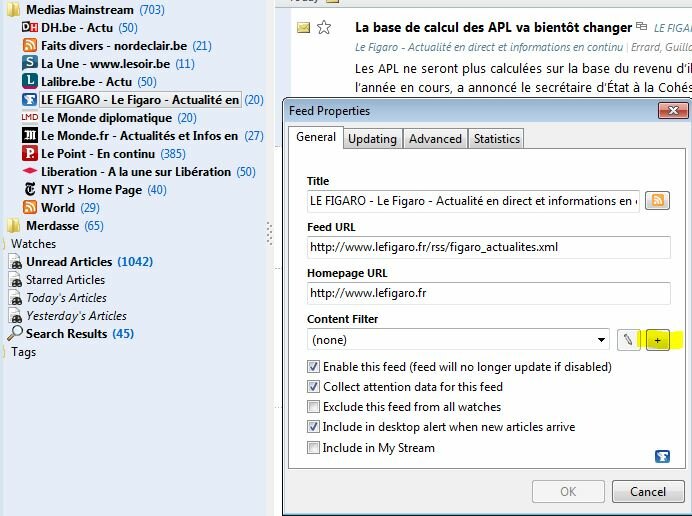This screenshot has width=692, height=516.
Task: Click the Starred Articles watch icon
Action: pyautogui.click(x=15, y=280)
